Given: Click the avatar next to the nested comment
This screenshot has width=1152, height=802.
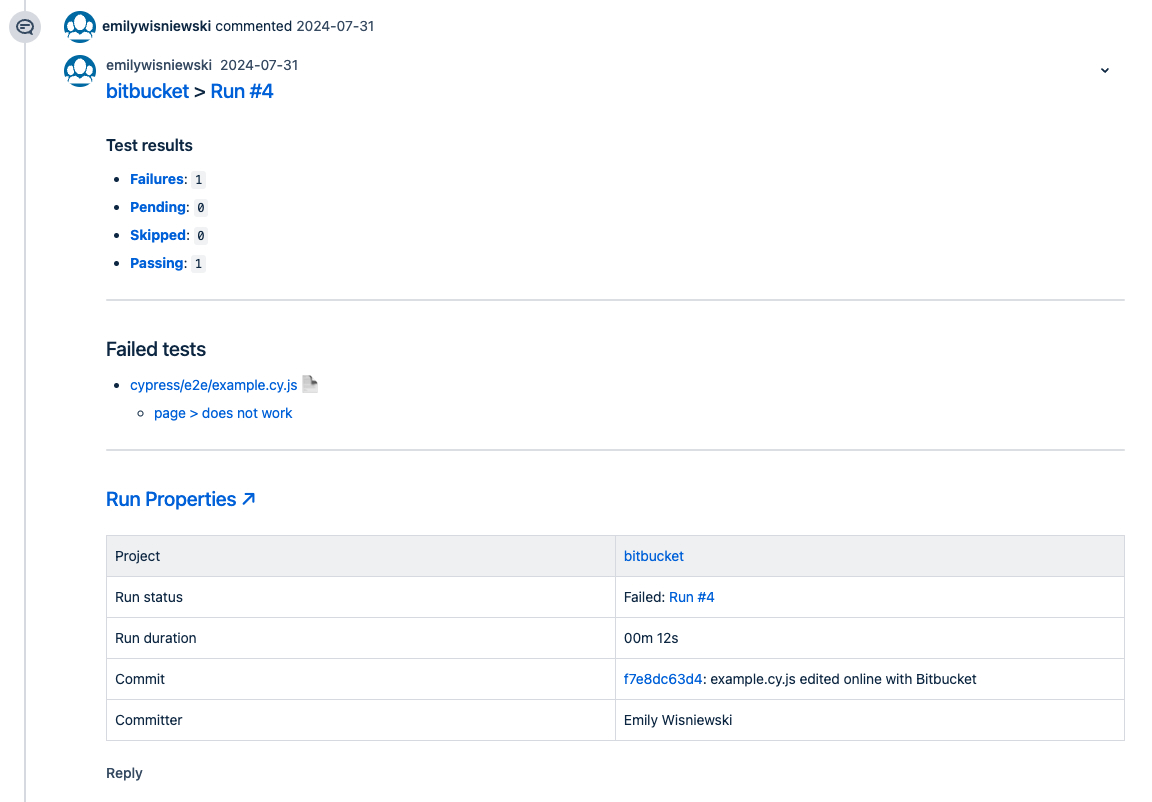Looking at the screenshot, I should pos(79,71).
